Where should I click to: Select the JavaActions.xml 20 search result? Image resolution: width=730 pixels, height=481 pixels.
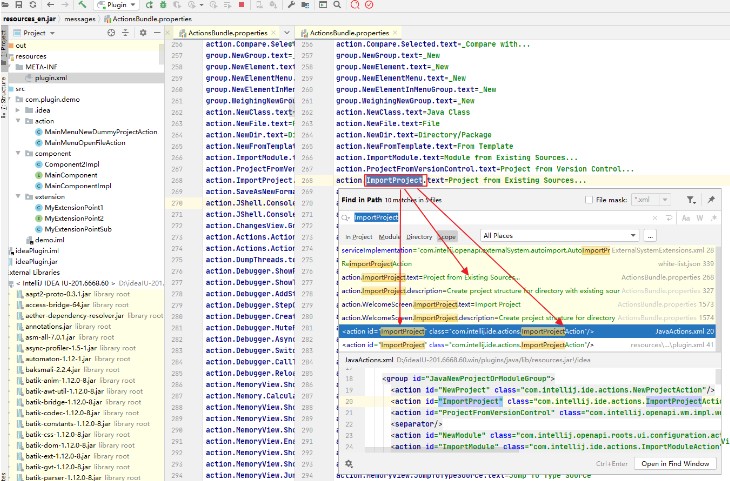(527, 332)
